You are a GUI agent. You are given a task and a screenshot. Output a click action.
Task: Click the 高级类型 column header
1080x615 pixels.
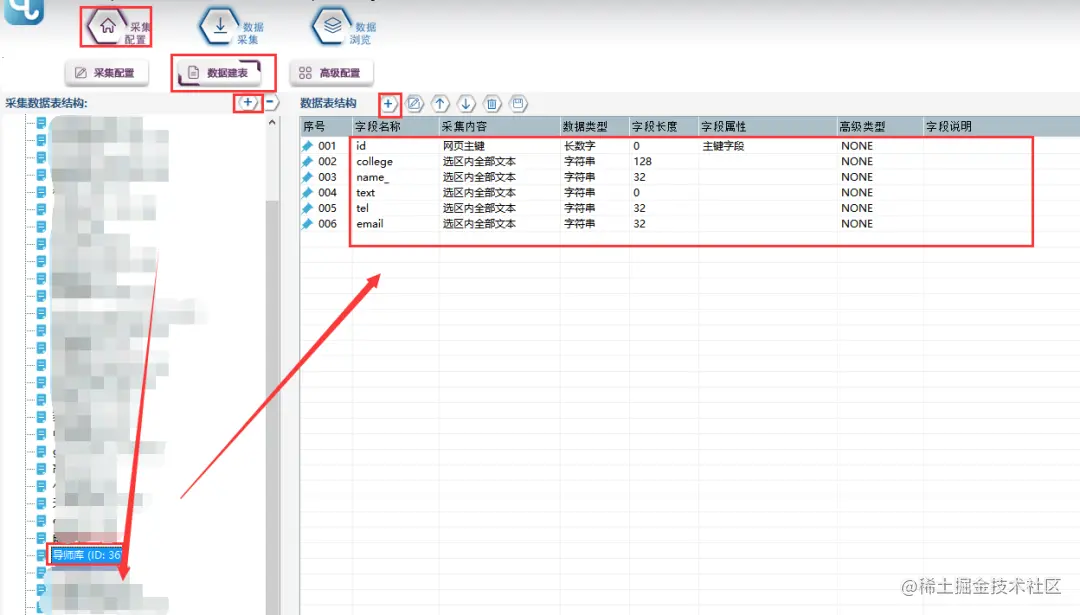880,127
